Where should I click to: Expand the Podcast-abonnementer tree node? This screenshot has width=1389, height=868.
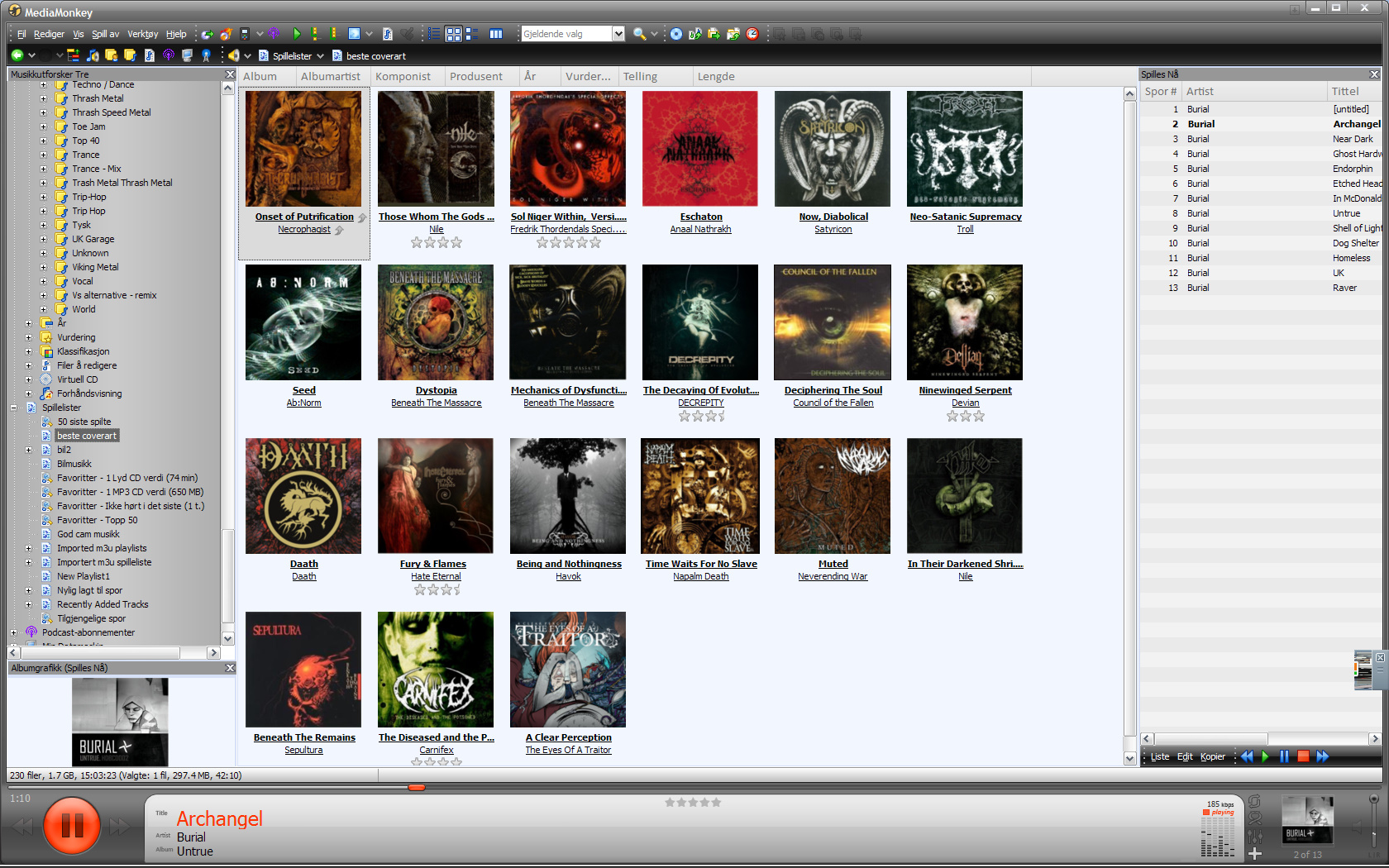13,632
